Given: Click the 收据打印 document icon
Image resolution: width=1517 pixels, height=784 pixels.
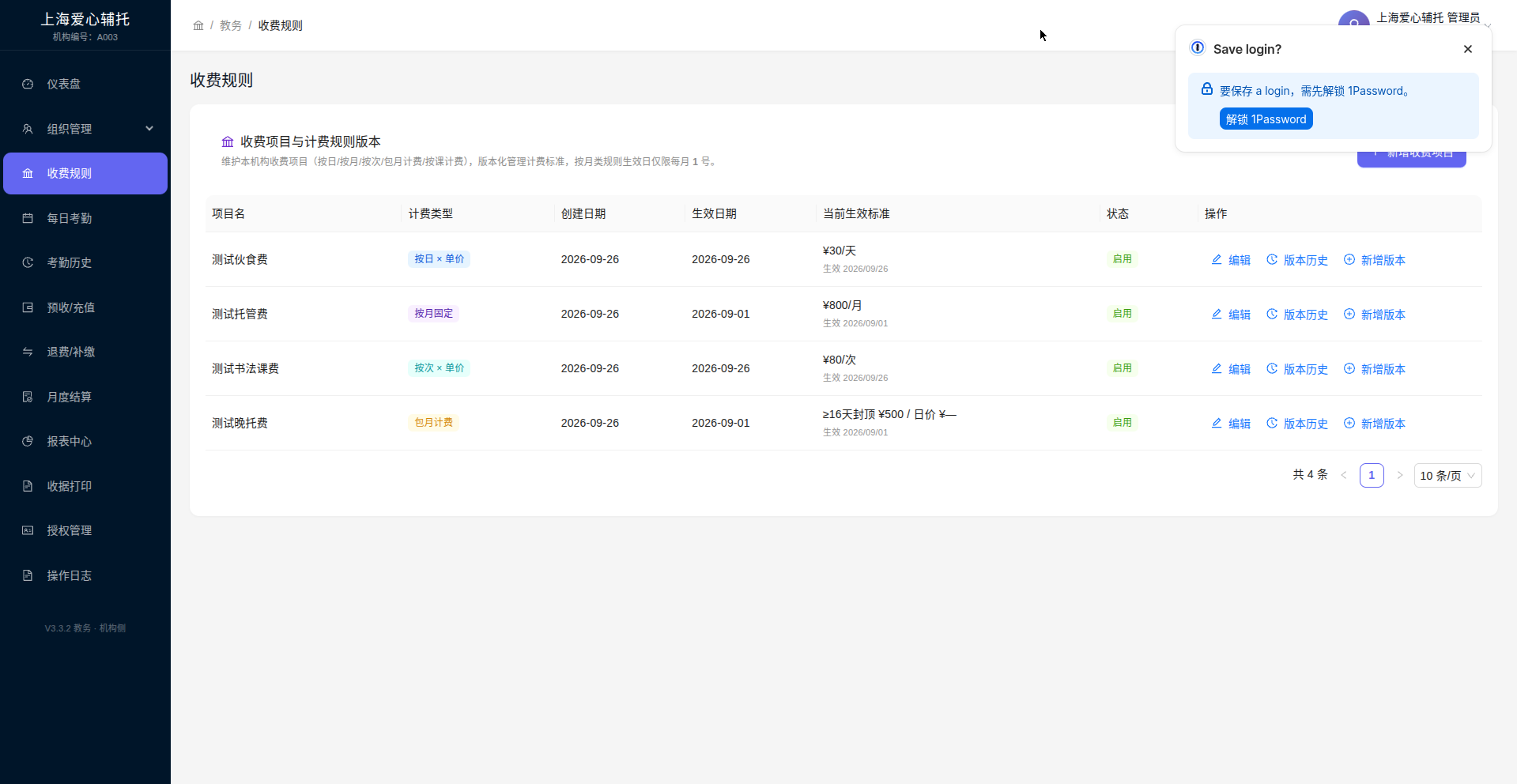Looking at the screenshot, I should click(x=28, y=486).
